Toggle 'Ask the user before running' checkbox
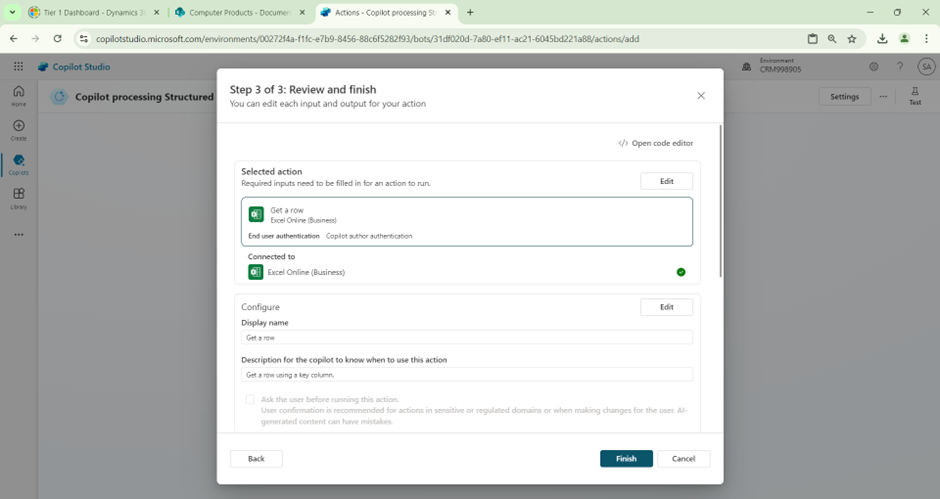The image size is (940, 499). pyautogui.click(x=250, y=399)
